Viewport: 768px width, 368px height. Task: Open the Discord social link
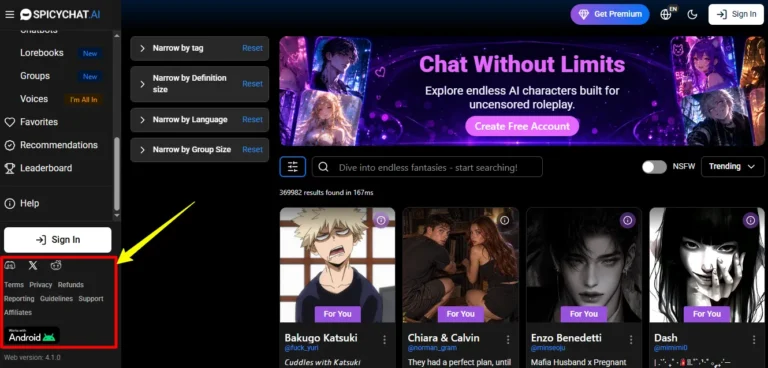click(x=10, y=266)
